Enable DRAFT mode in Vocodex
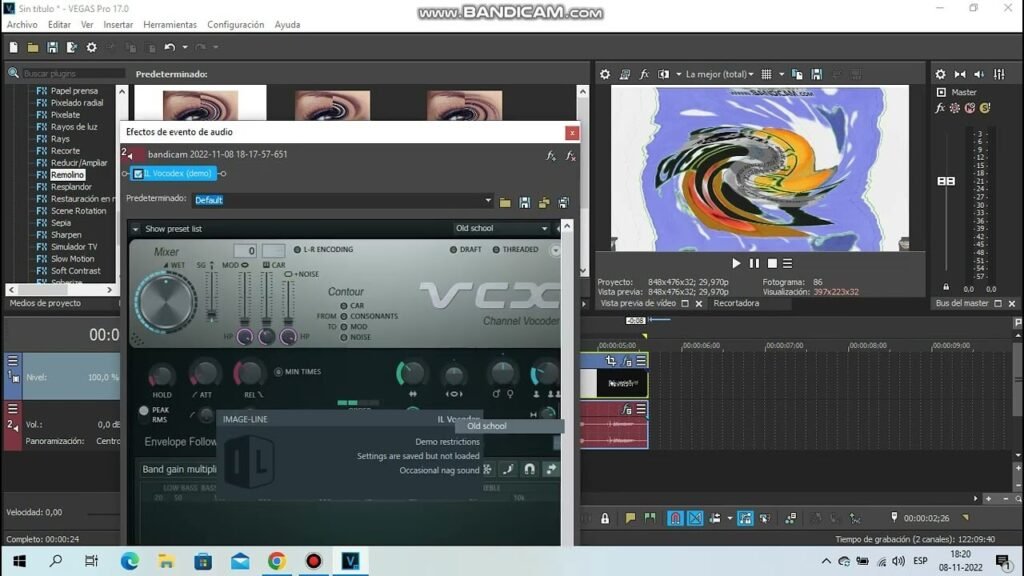 (453, 249)
